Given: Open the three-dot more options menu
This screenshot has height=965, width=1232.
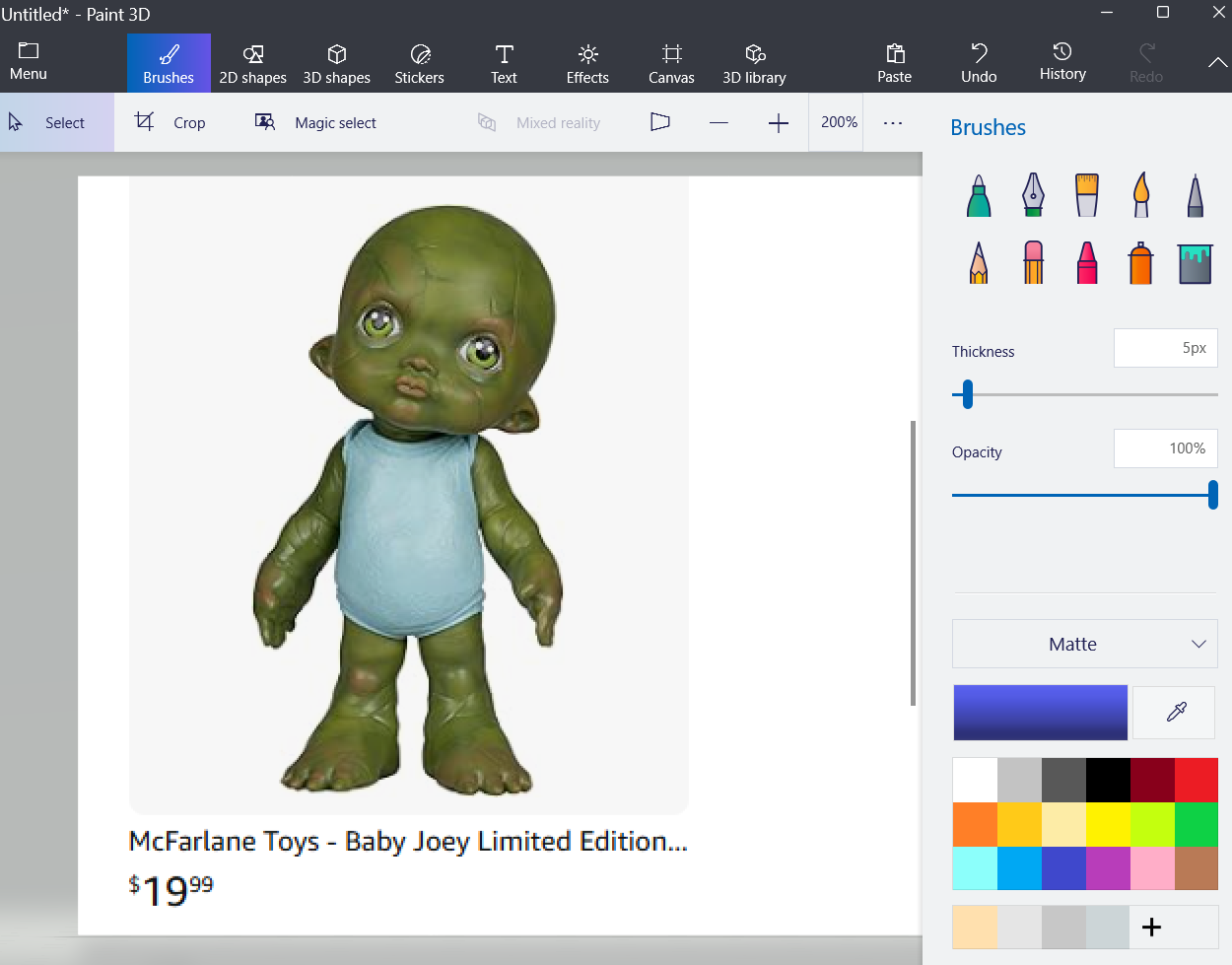Looking at the screenshot, I should [893, 123].
